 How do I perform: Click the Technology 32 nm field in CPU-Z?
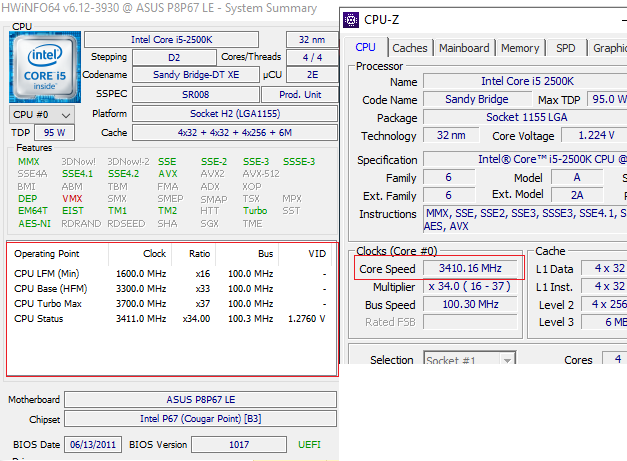pos(451,136)
